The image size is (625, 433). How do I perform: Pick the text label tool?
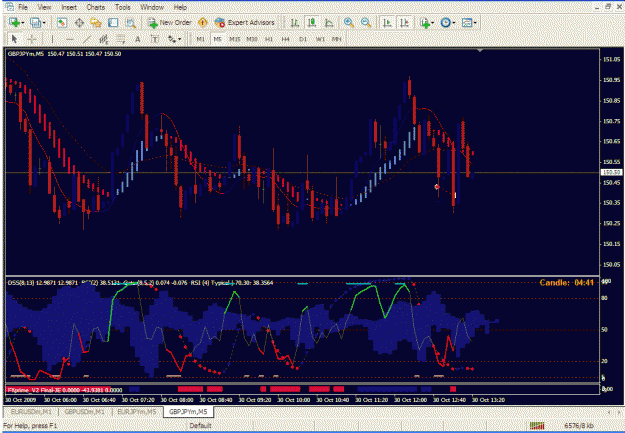click(138, 39)
